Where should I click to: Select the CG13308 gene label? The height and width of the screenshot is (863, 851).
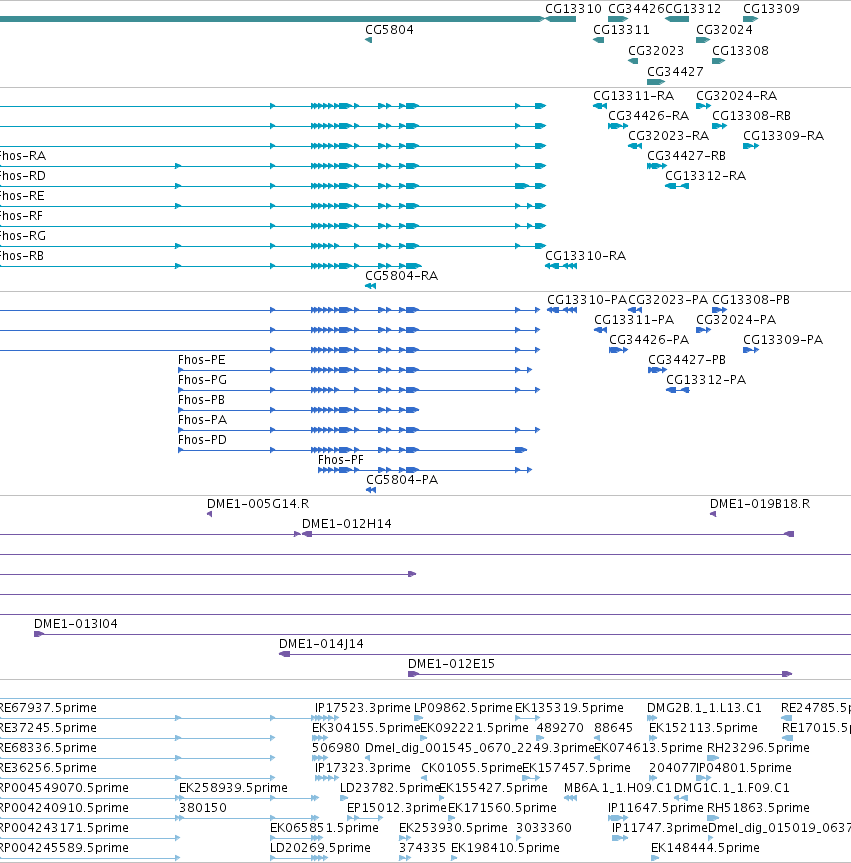740,51
